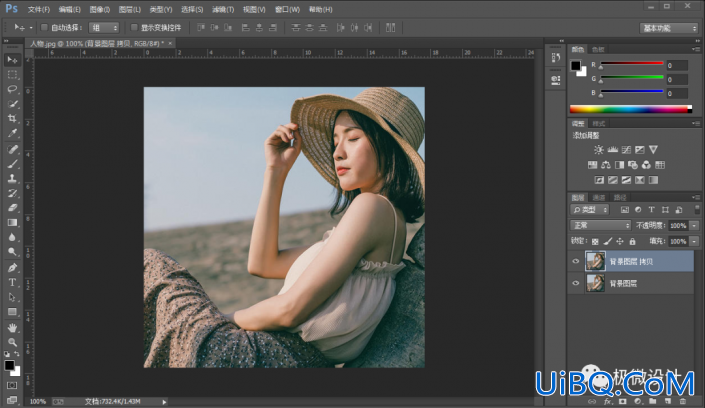The width and height of the screenshot is (705, 408).
Task: Add a Color Balance adjustment
Action: (606, 165)
